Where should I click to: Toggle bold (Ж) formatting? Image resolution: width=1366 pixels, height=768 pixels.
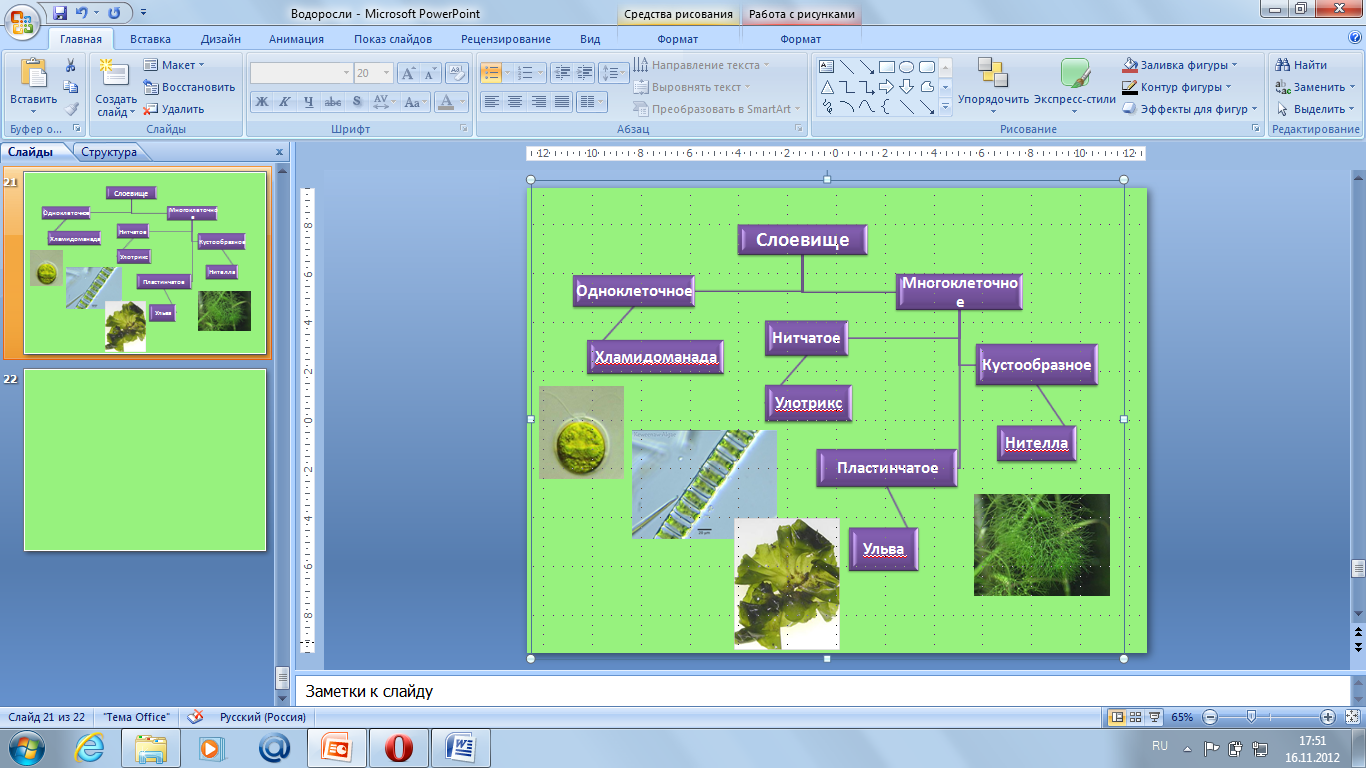pos(261,102)
